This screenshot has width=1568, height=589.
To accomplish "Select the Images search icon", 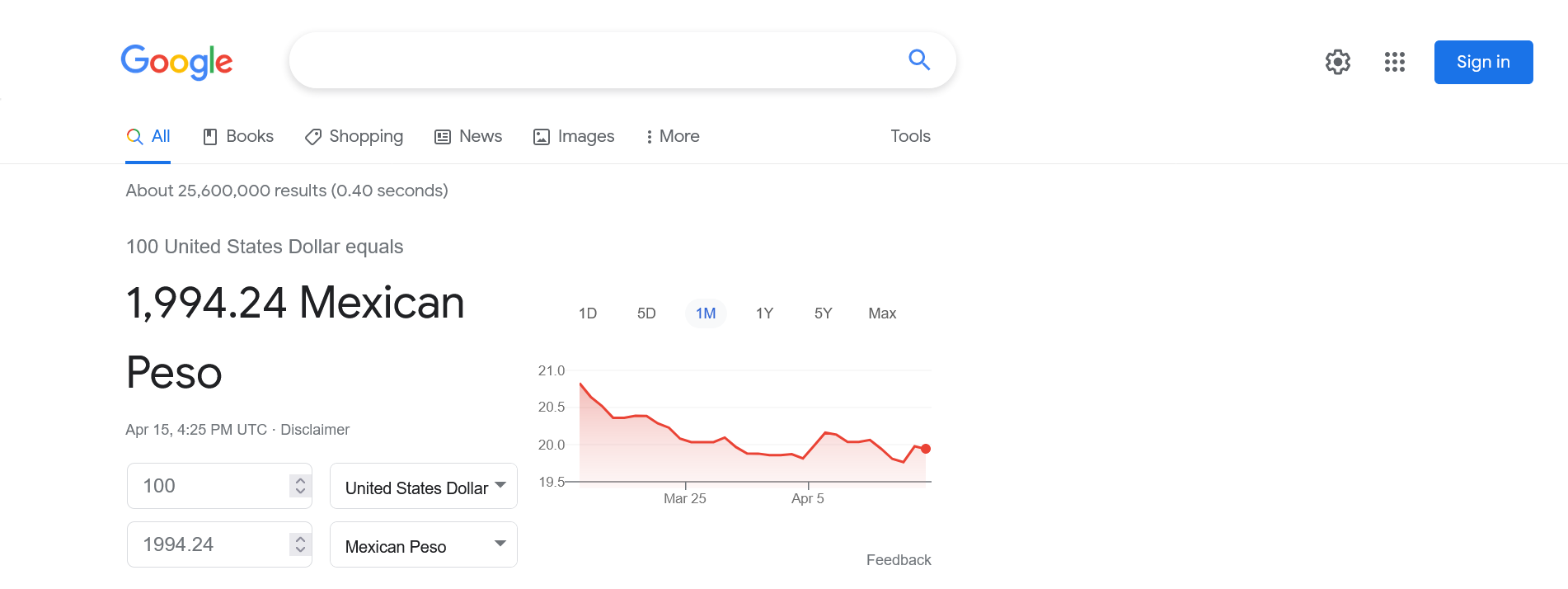I will [x=541, y=136].
